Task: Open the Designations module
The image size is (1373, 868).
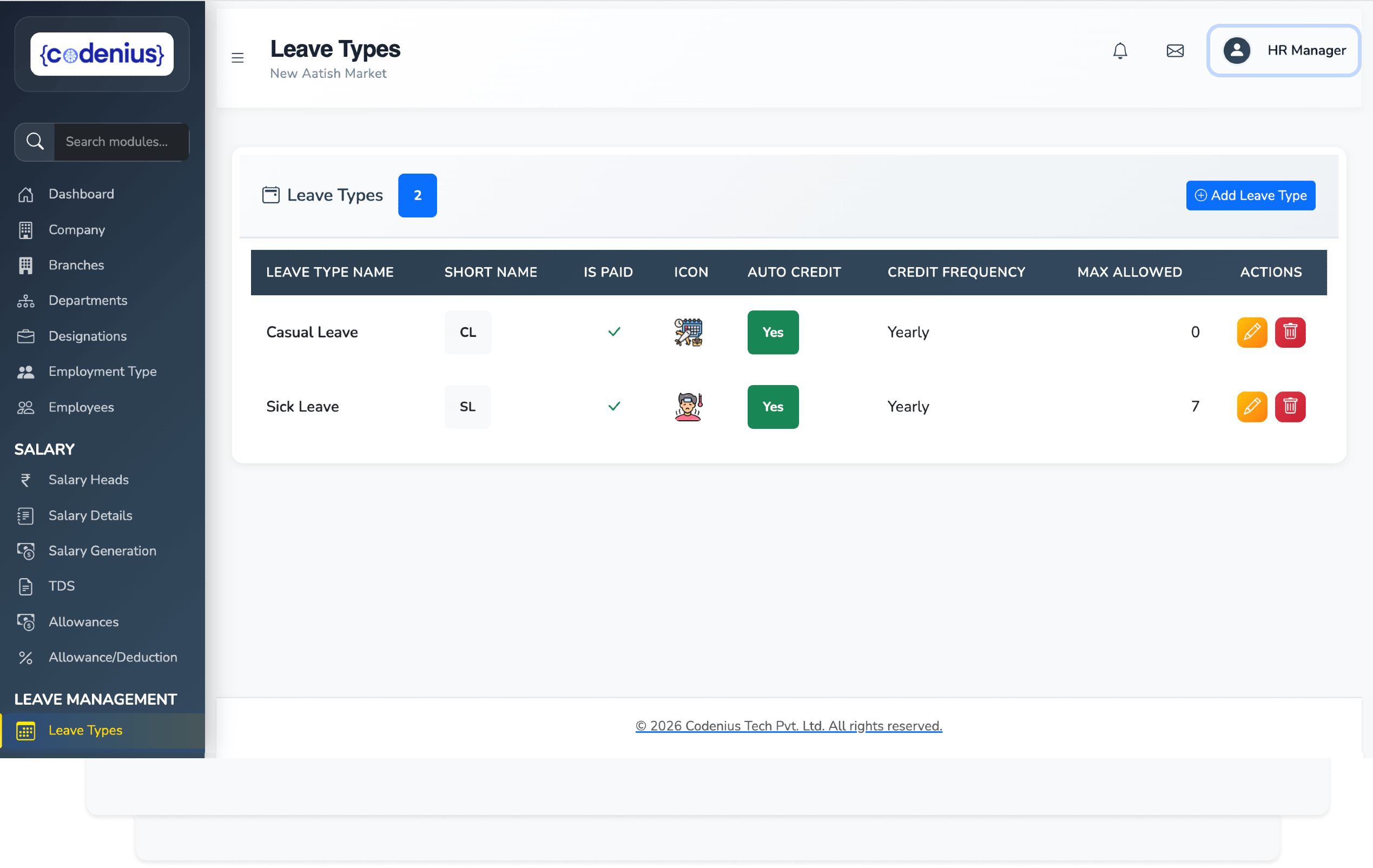Action: pyautogui.click(x=87, y=336)
